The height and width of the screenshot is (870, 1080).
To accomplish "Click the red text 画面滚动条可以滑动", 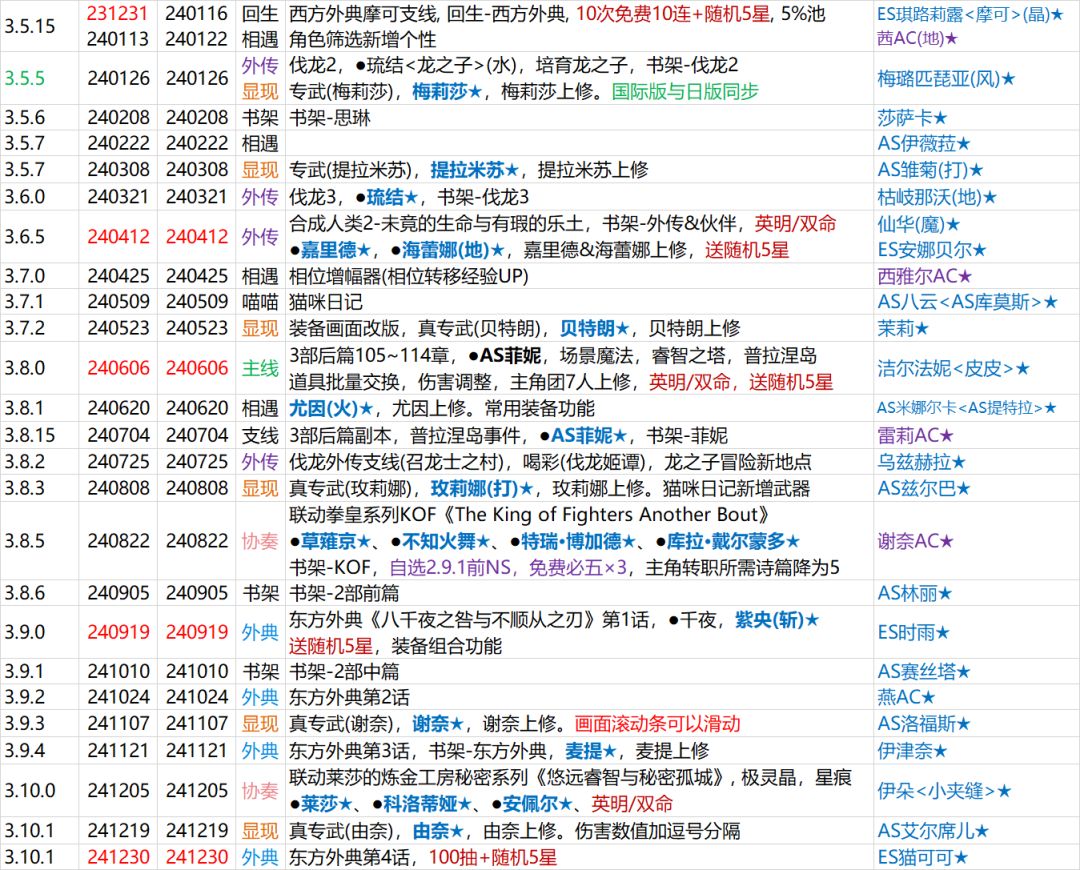I will click(x=658, y=724).
